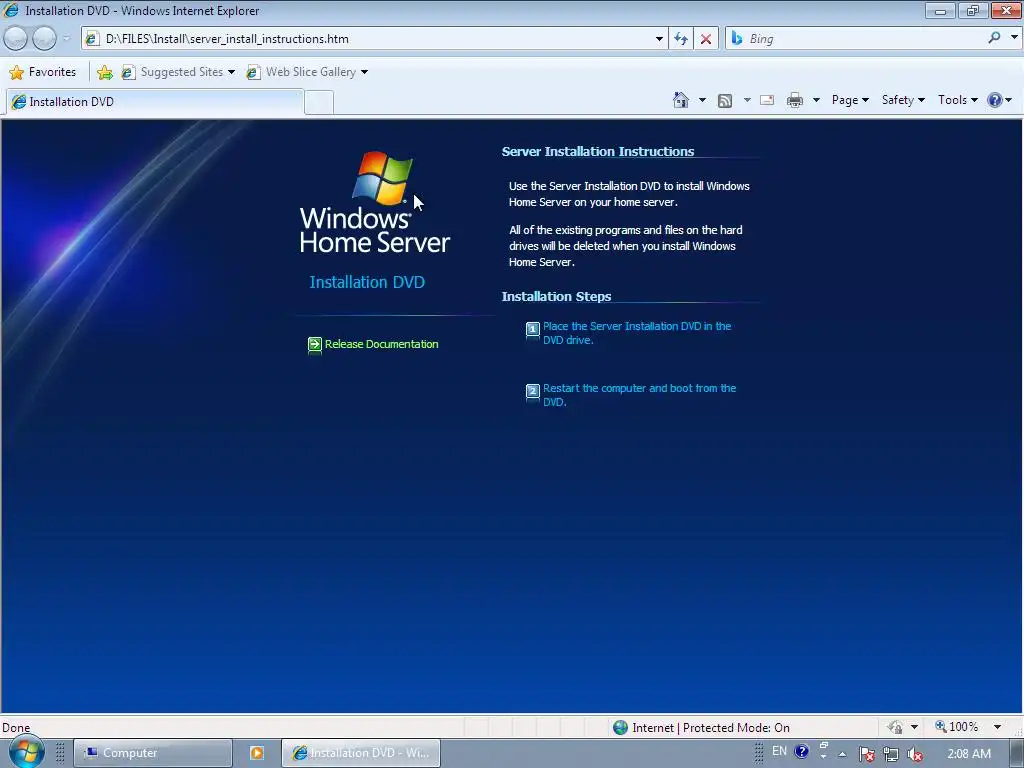Click the Release Documentation arrow icon
Screen dimensions: 1024x768
point(314,344)
